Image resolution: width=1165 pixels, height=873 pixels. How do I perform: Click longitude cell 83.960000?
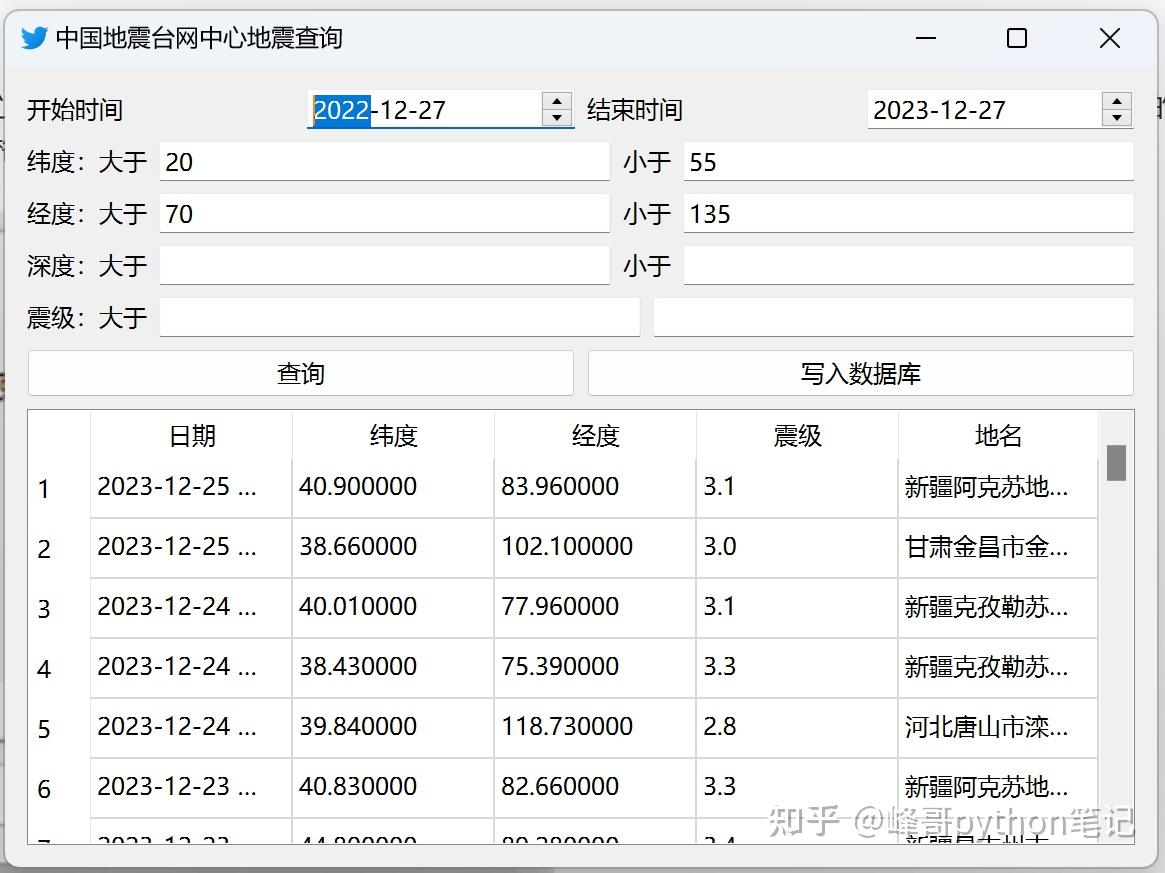tap(596, 488)
